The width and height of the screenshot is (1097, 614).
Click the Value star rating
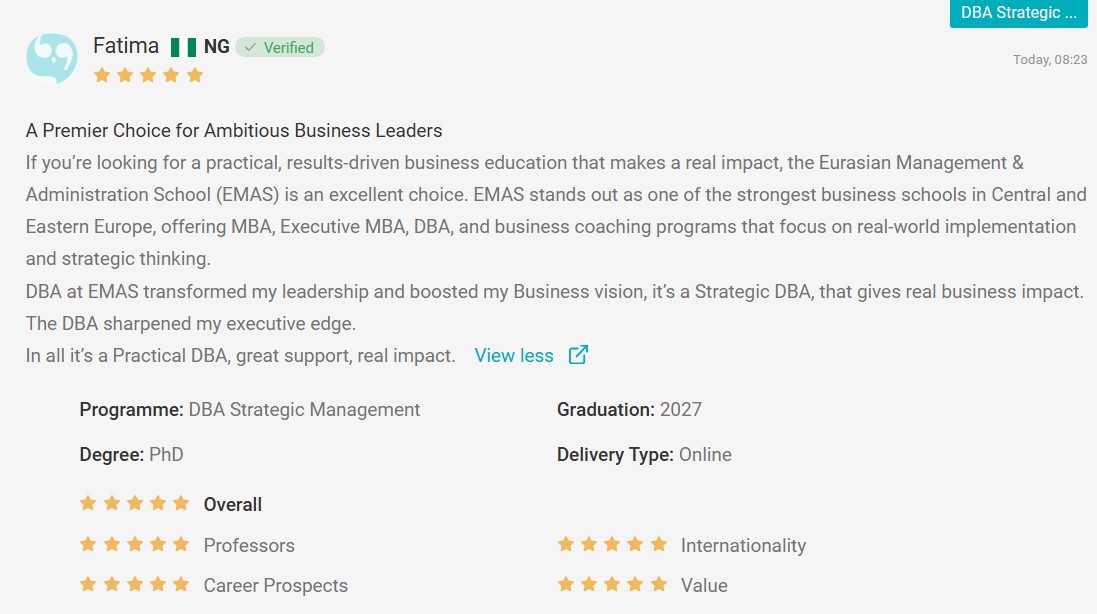pos(612,584)
